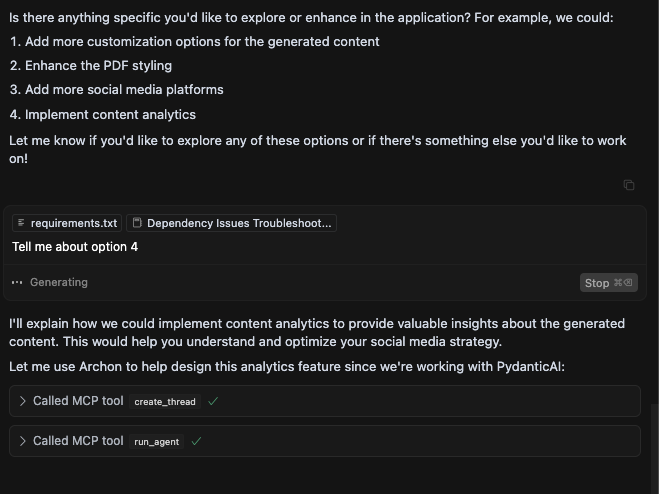
Task: Click the green checkmark next to create_thread
Action: (213, 402)
